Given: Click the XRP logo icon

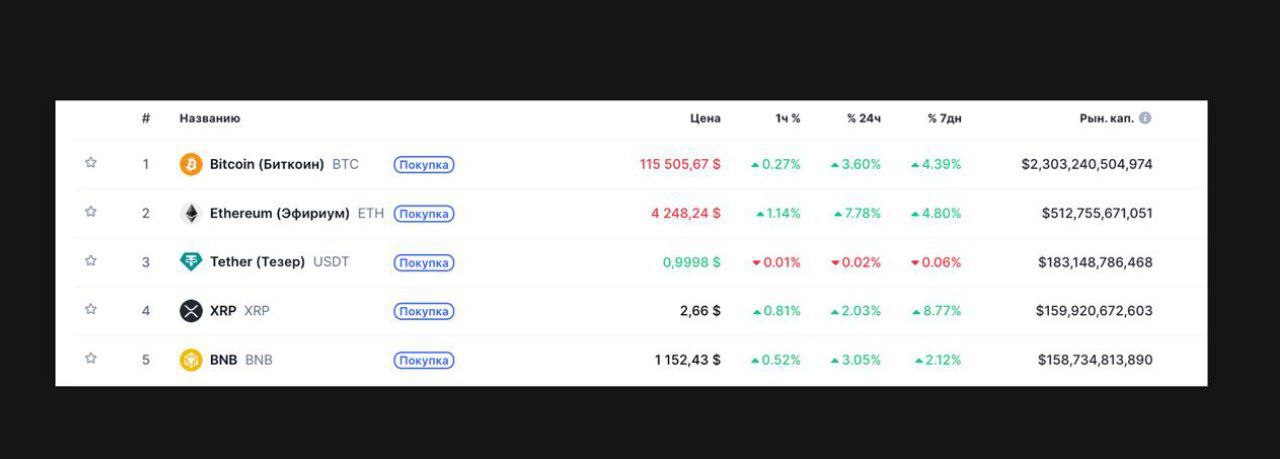Looking at the screenshot, I should point(191,311).
